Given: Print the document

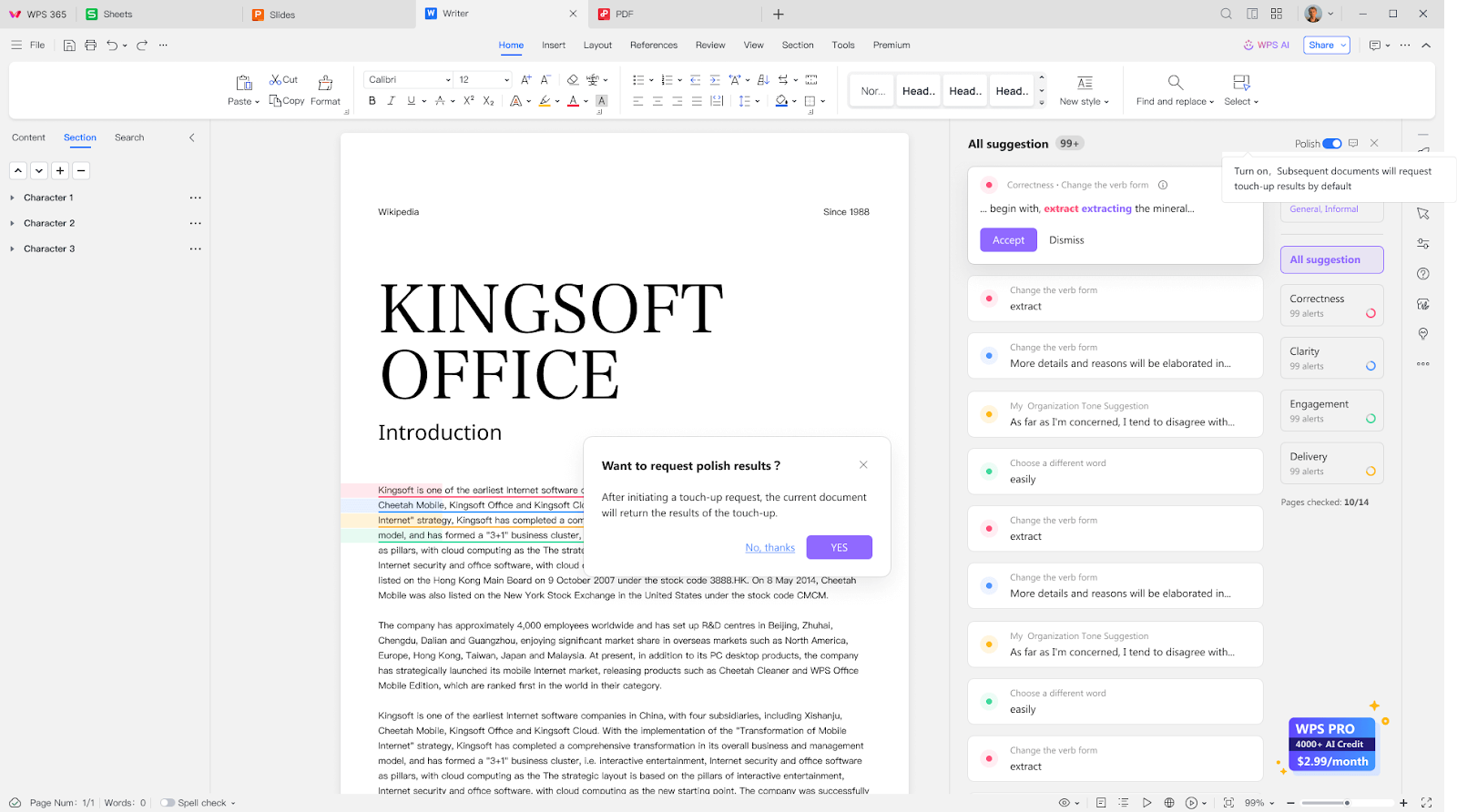Looking at the screenshot, I should tap(90, 46).
